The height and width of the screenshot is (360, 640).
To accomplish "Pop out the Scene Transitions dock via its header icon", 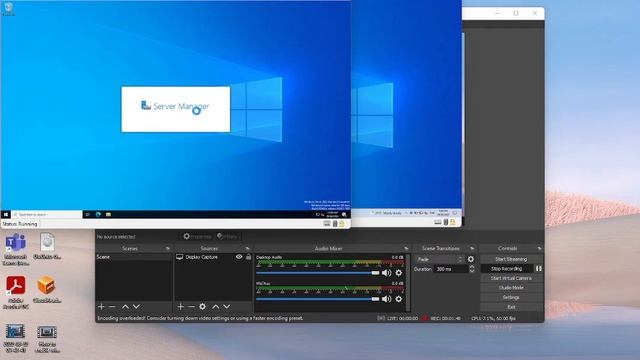I will coord(472,248).
